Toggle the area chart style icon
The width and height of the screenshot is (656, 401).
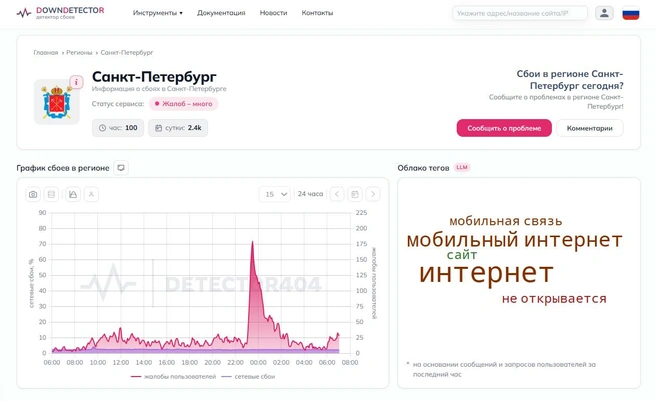pyautogui.click(x=73, y=194)
